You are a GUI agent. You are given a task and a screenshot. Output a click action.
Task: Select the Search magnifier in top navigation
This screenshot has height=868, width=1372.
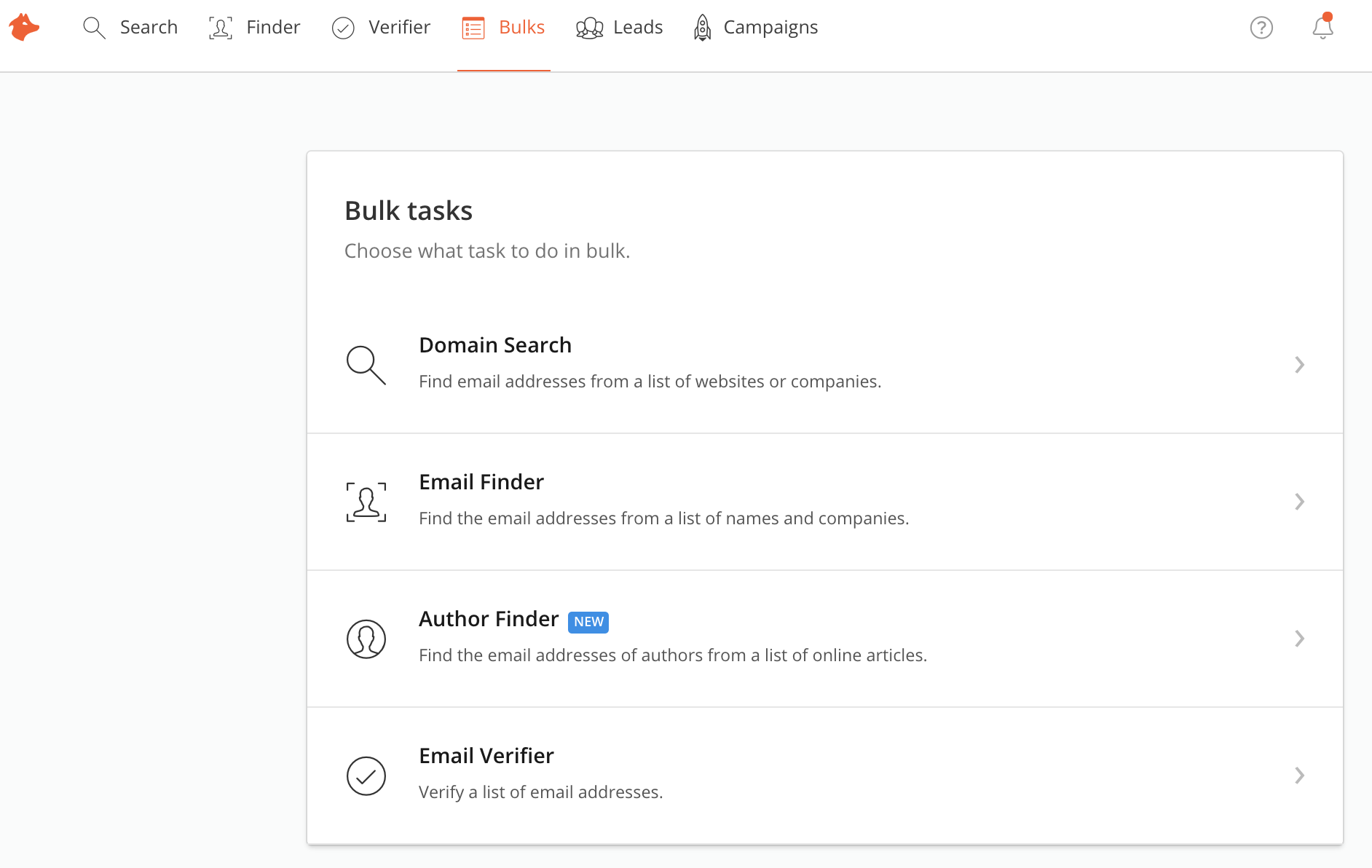95,27
